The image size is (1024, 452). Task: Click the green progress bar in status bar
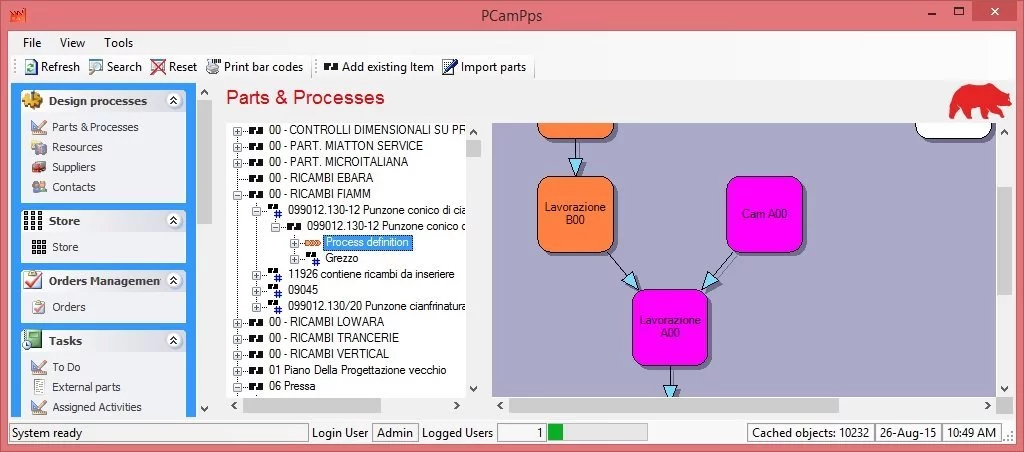click(x=555, y=432)
